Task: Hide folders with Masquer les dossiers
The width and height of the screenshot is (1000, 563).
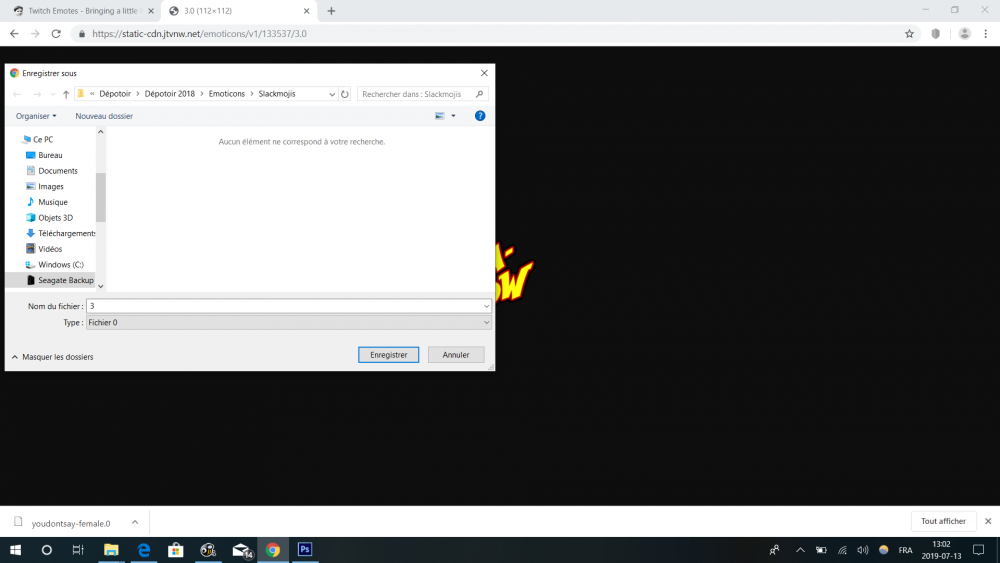Action: 52,357
